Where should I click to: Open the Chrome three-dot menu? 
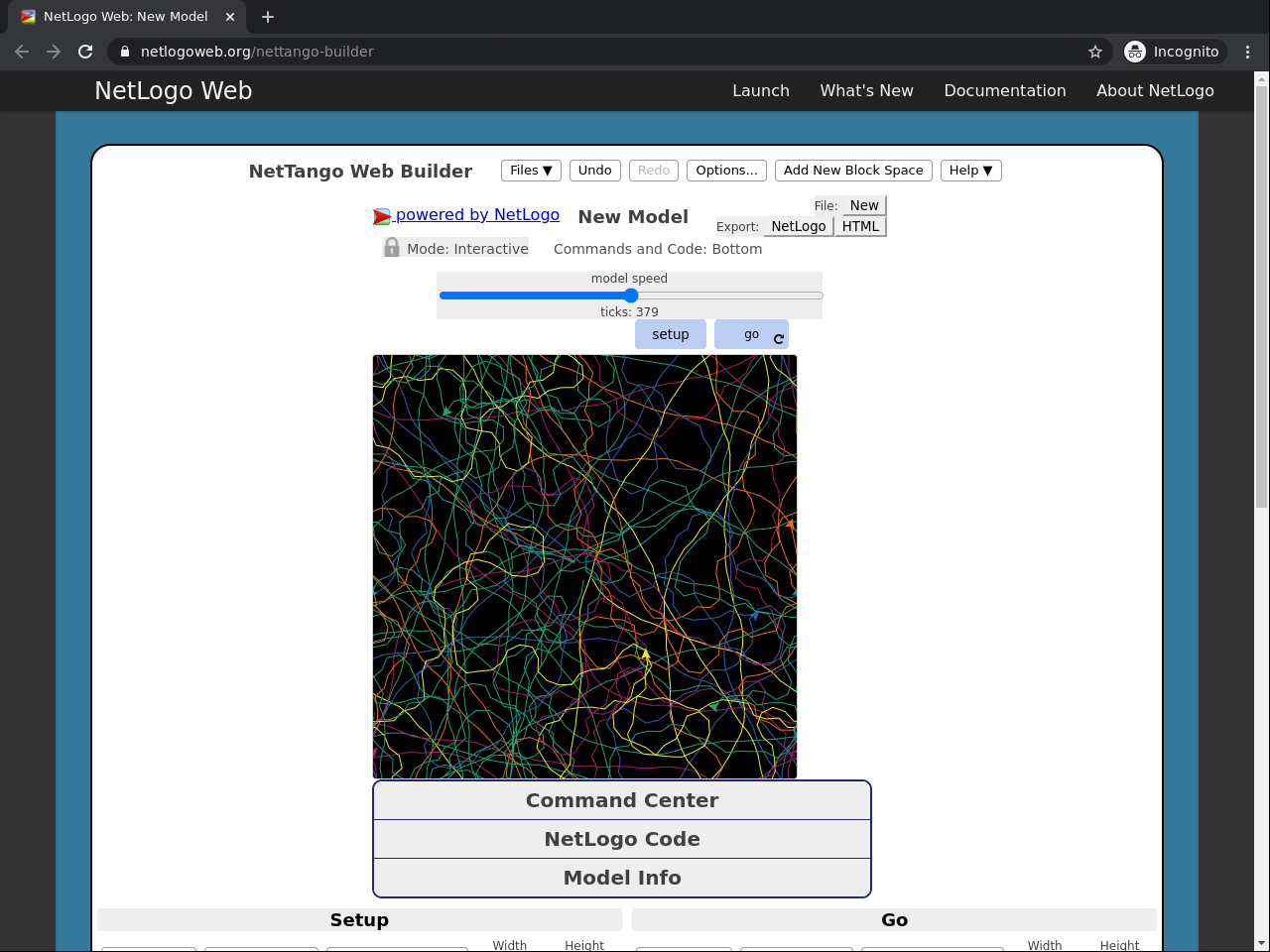pos(1248,52)
